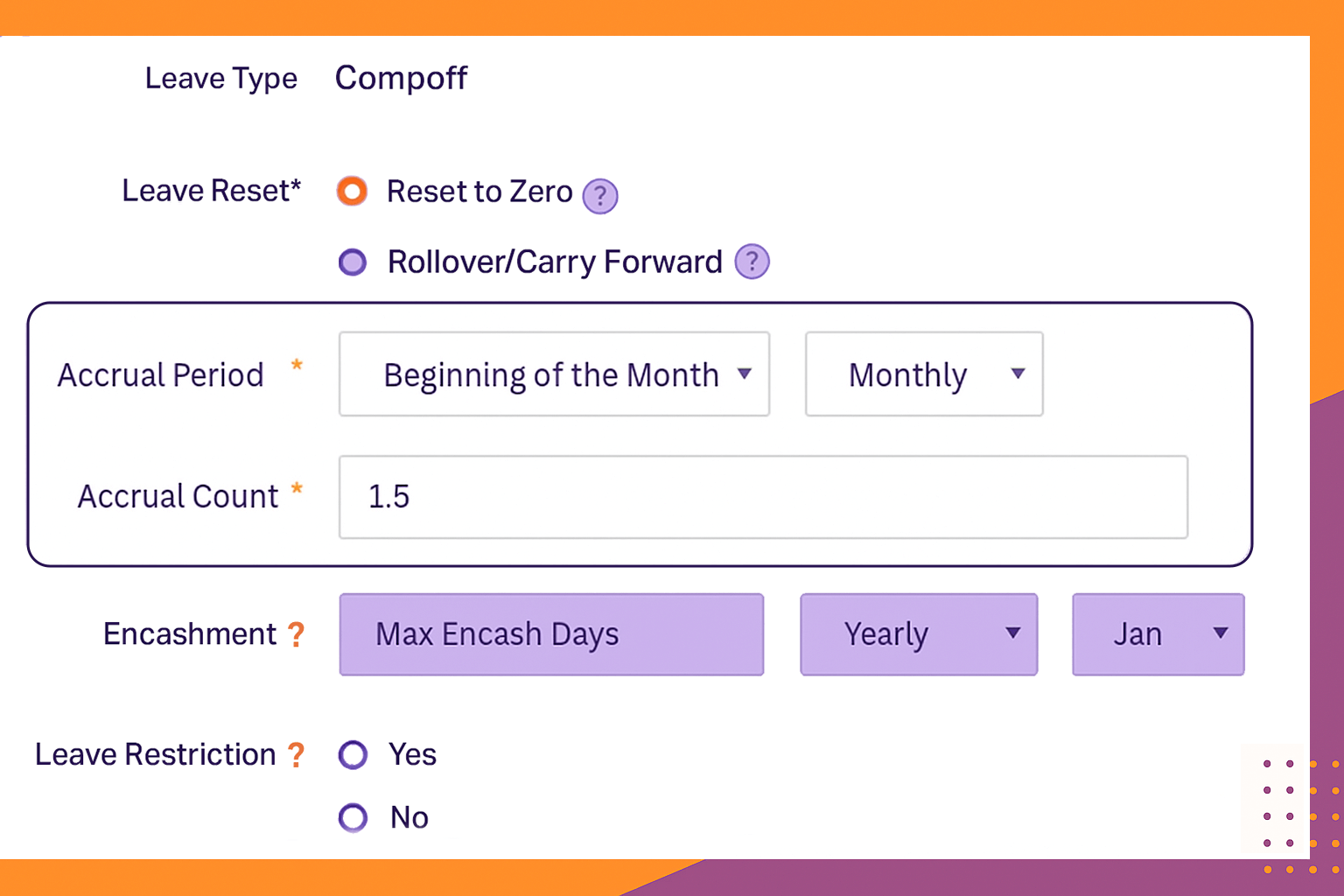Viewport: 1344px width, 896px height.
Task: Click Leave Restriction orange question mark icon
Action: pyautogui.click(x=297, y=754)
